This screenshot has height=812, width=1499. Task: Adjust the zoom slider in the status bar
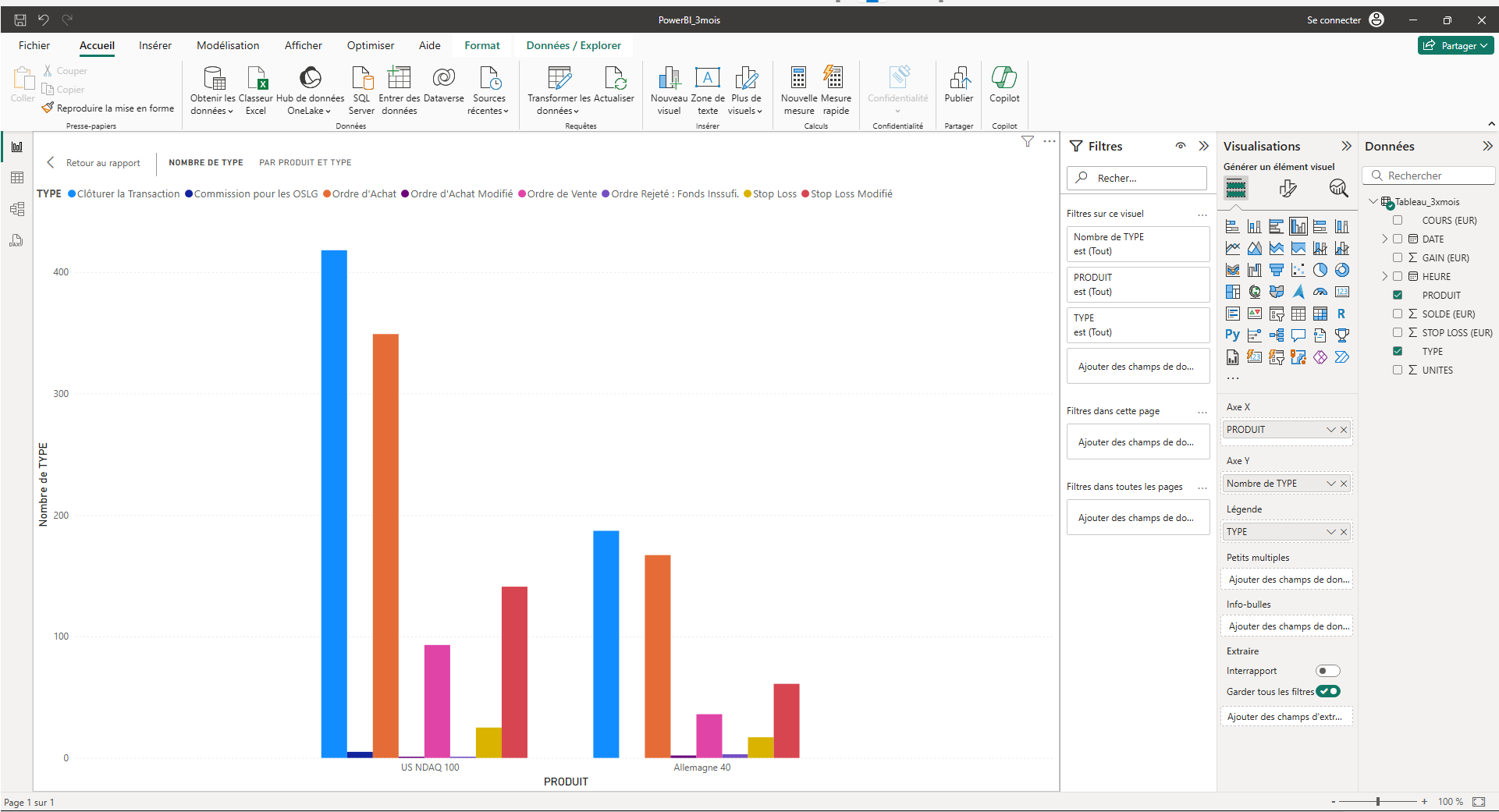point(1378,801)
